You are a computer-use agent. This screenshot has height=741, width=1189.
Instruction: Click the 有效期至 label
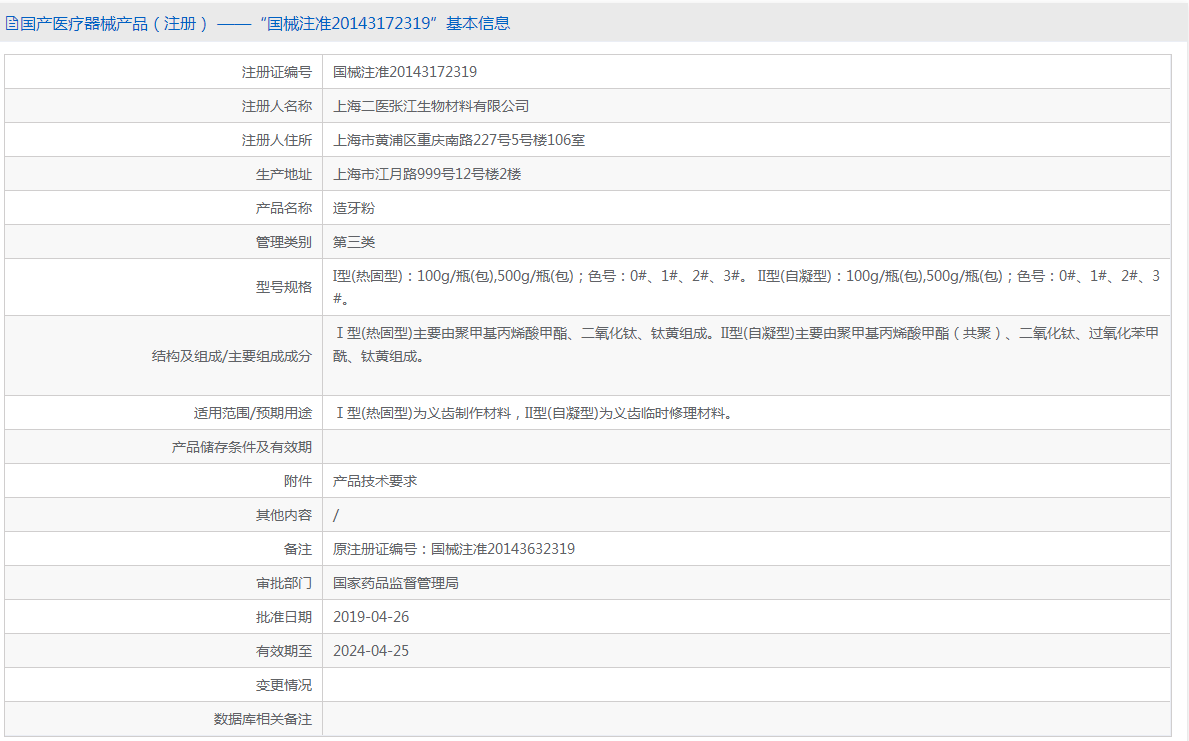pyautogui.click(x=284, y=651)
